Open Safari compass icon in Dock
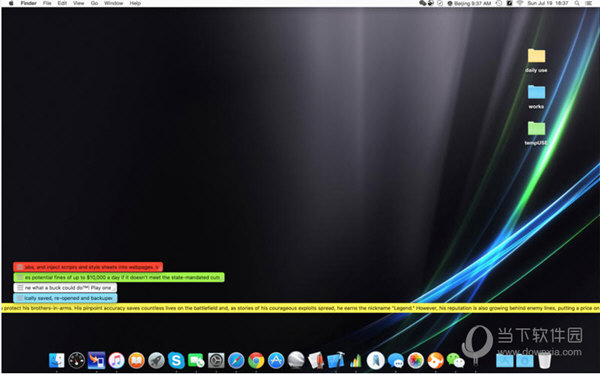Image resolution: width=600 pixels, height=374 pixels. tap(236, 360)
